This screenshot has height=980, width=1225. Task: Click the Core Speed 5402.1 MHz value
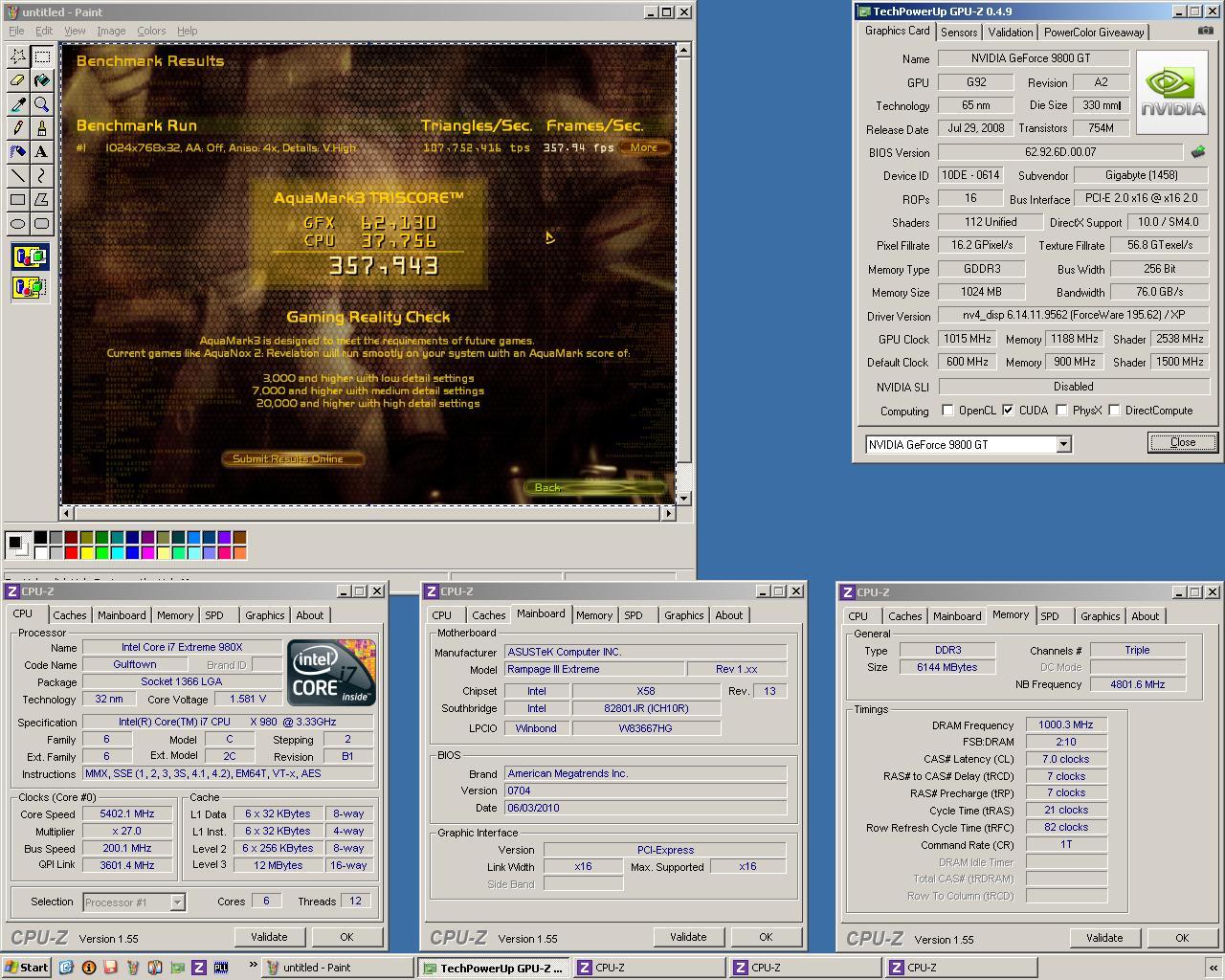tap(128, 813)
